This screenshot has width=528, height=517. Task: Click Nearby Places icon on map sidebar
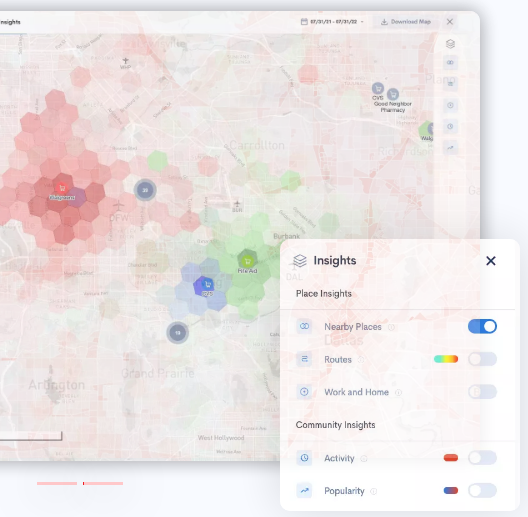pos(451,63)
